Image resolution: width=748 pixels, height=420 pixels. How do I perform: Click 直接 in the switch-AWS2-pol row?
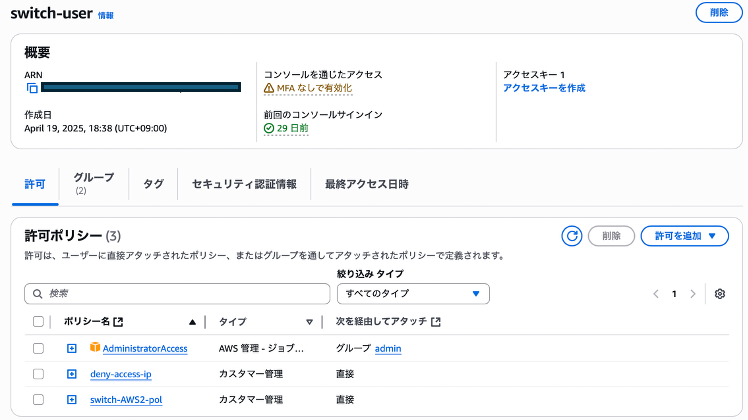point(345,399)
